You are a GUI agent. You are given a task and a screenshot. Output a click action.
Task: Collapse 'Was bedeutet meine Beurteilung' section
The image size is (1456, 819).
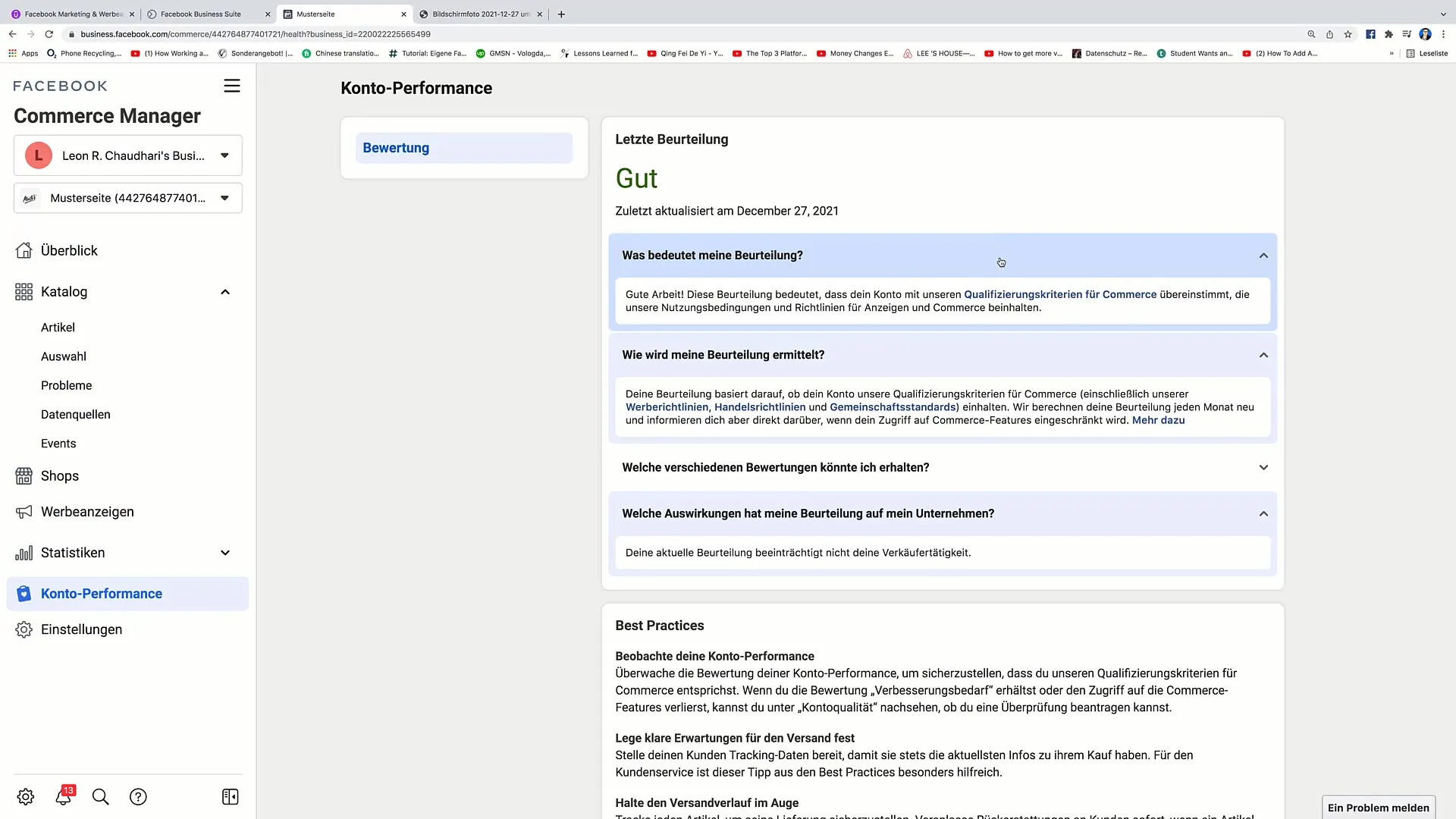click(1263, 254)
